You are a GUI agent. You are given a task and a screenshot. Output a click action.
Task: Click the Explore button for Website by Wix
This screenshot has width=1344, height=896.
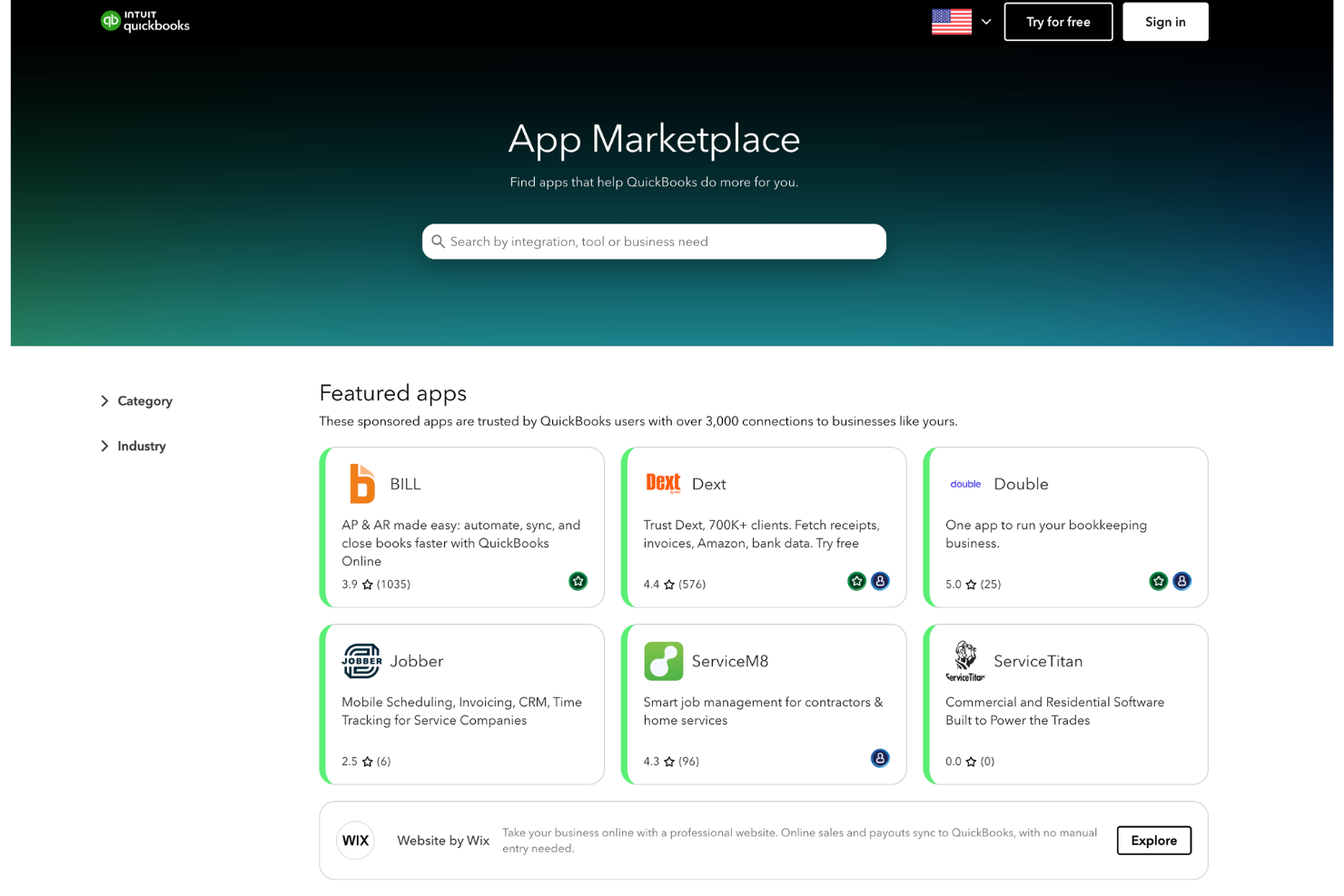pos(1153,840)
